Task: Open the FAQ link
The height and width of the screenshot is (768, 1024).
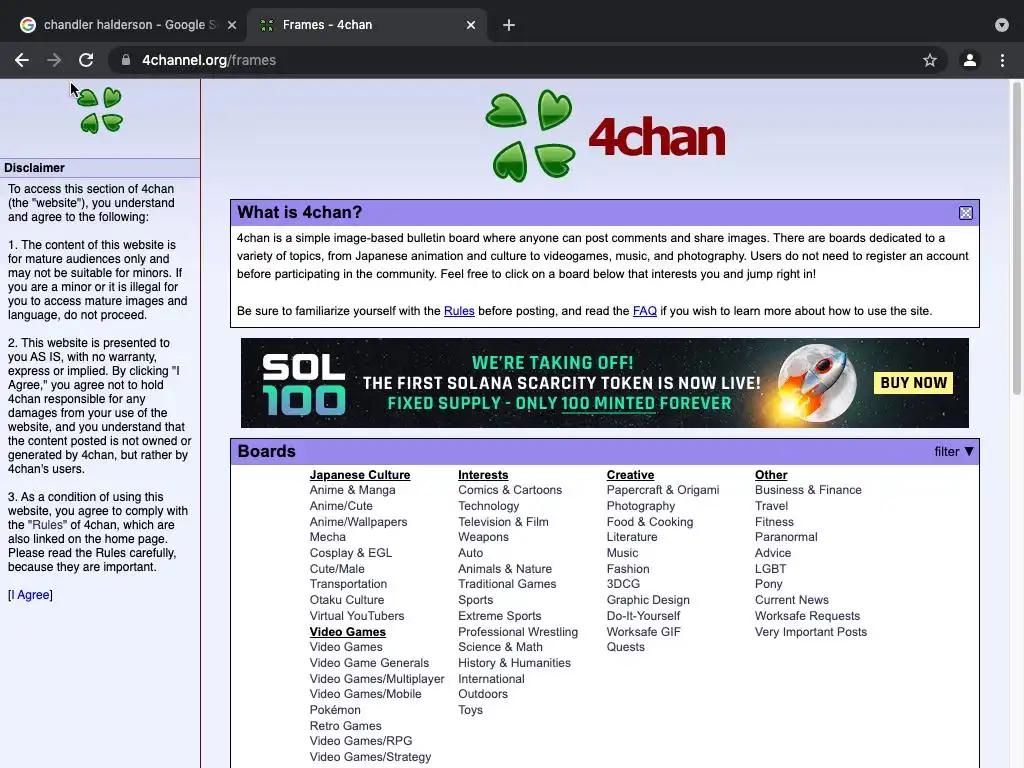Action: [645, 311]
